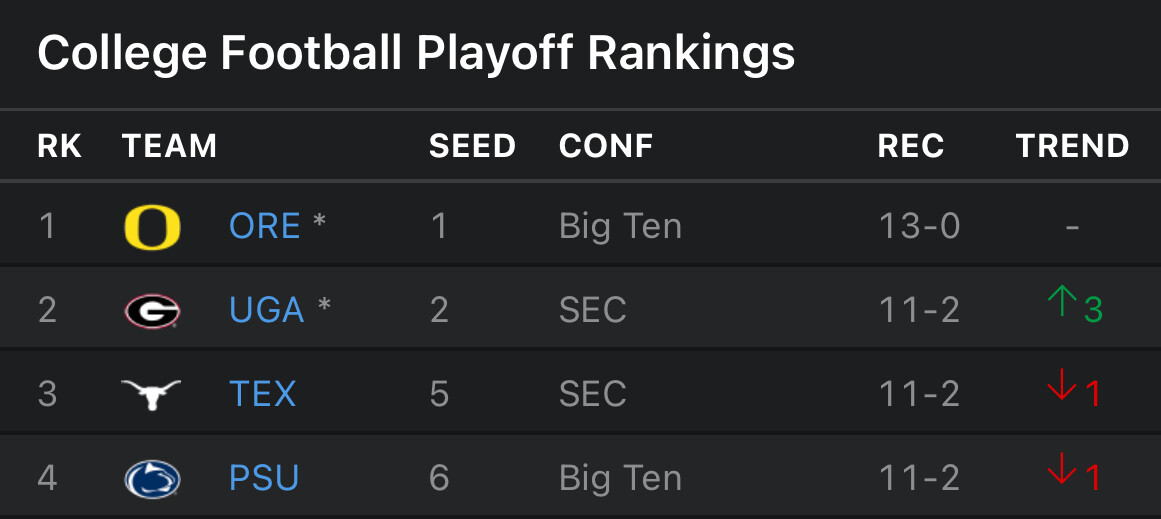Click the green up arrow for UGA
The width and height of the screenshot is (1161, 519).
coord(1062,301)
